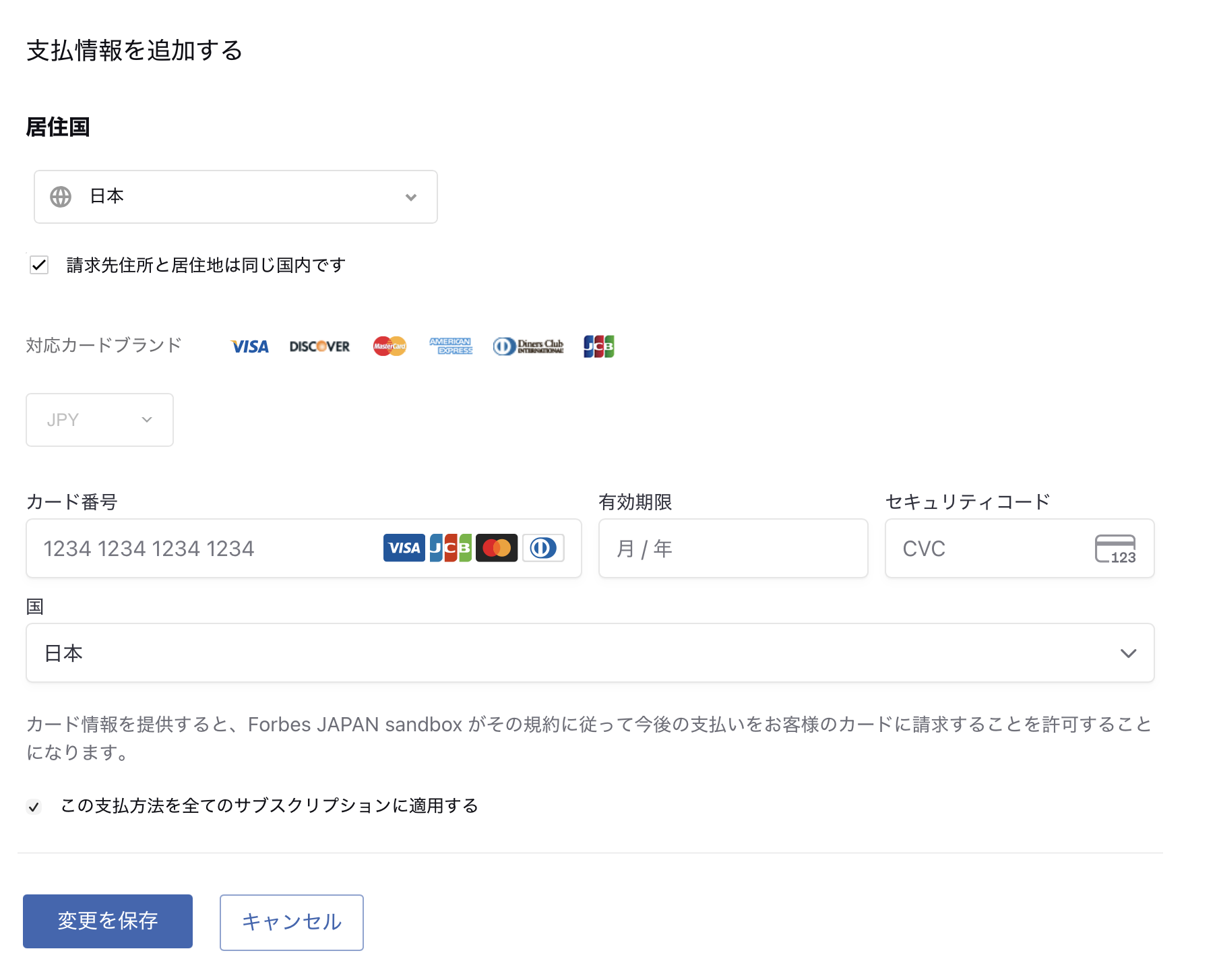Open the 国 country select showing 日本
Viewport: 1217px width, 980px height.
point(590,653)
